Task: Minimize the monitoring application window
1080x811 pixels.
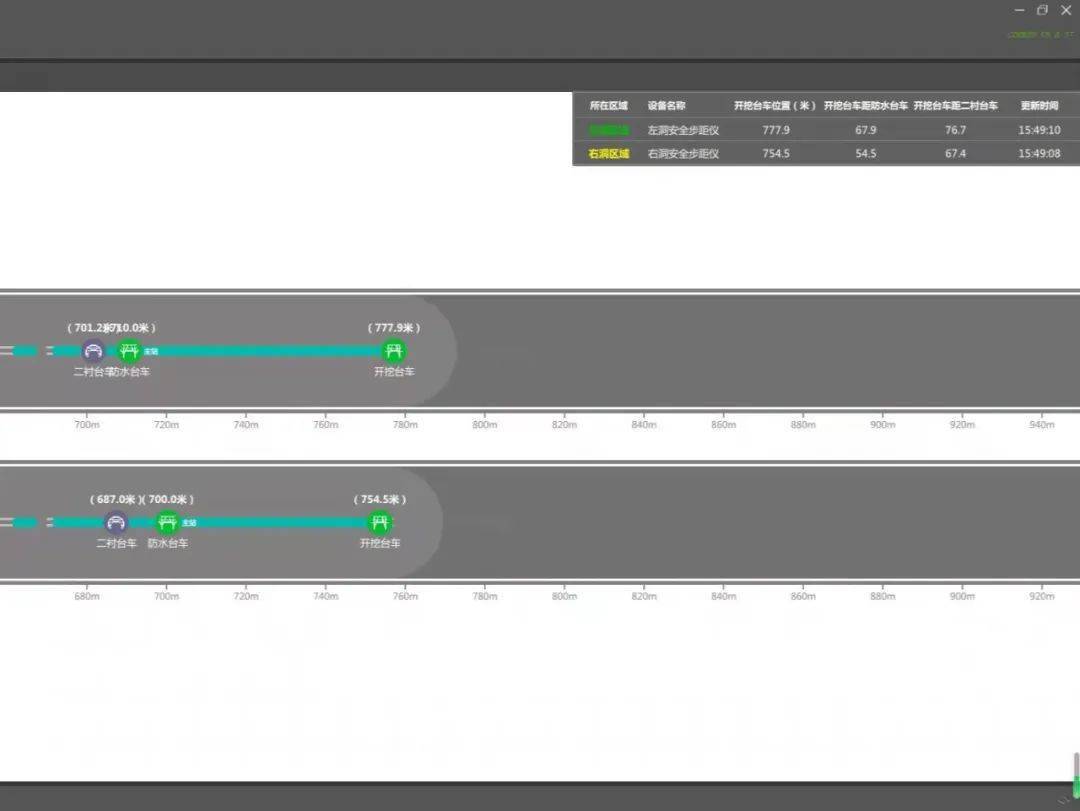Action: click(x=1019, y=10)
